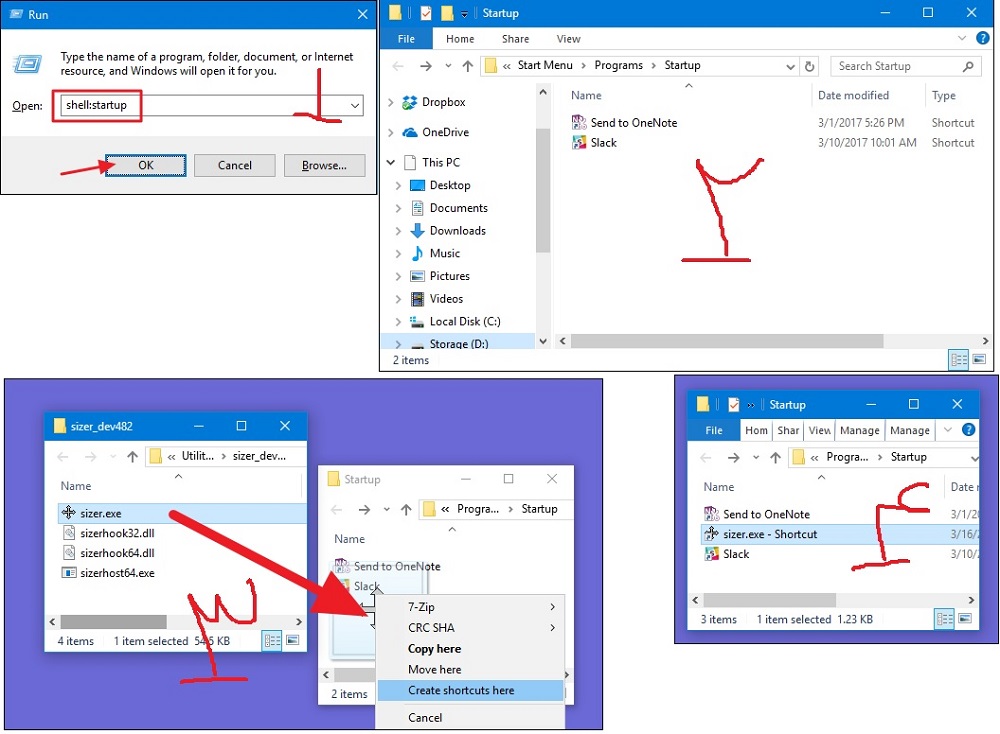Image resolution: width=1000 pixels, height=734 pixels.
Task: Expand the This PC tree node
Action: [x=389, y=162]
